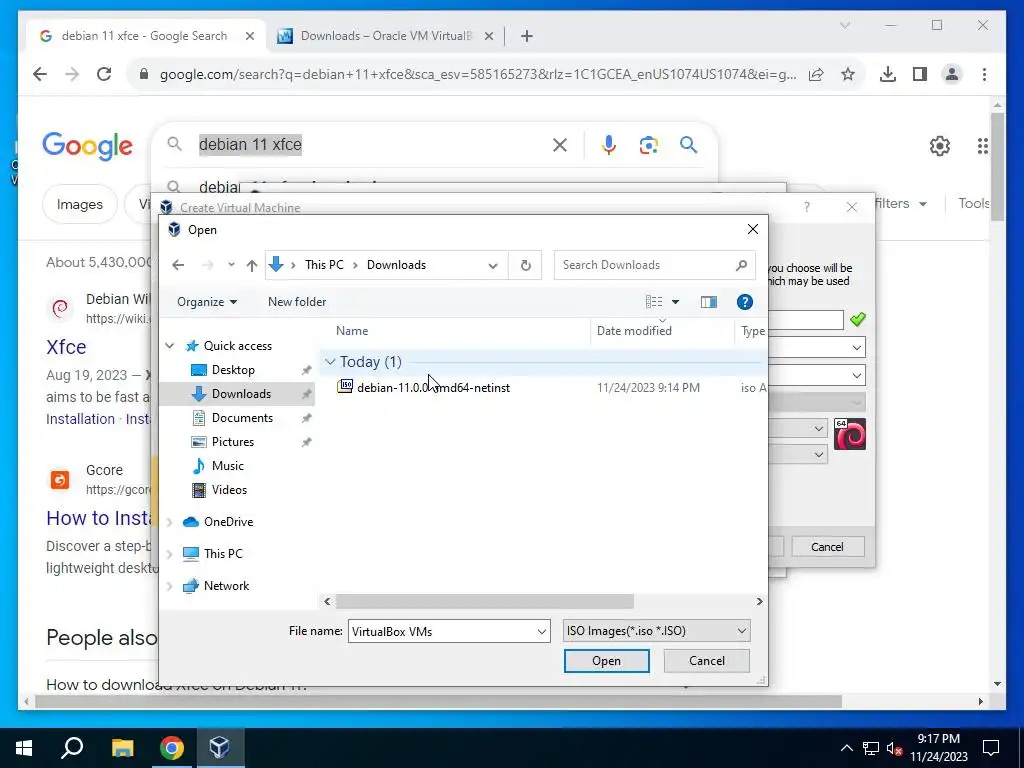Filter Google results by Images
This screenshot has height=768, width=1024.
[x=80, y=204]
